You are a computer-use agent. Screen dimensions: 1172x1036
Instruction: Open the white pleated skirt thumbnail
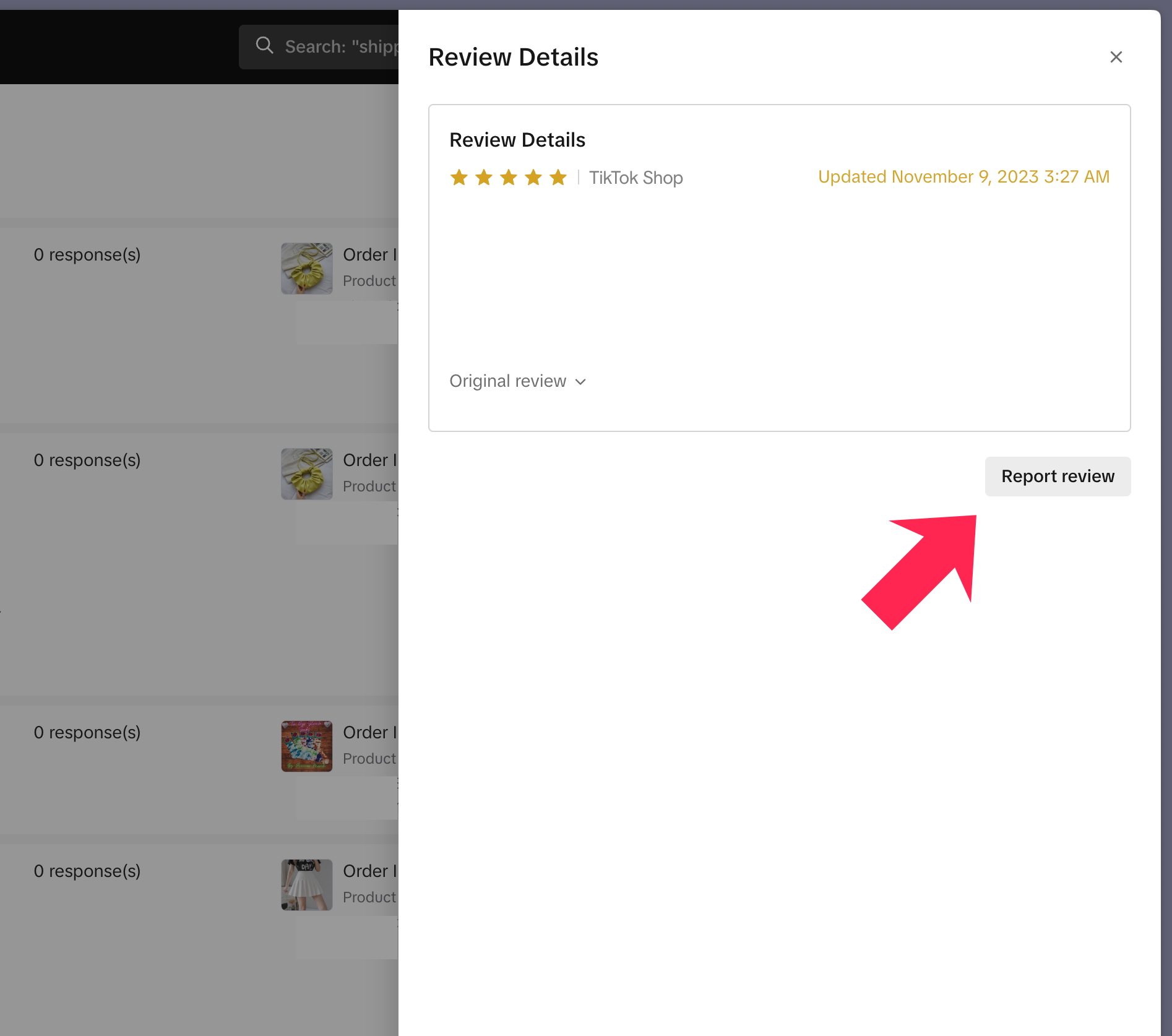307,884
